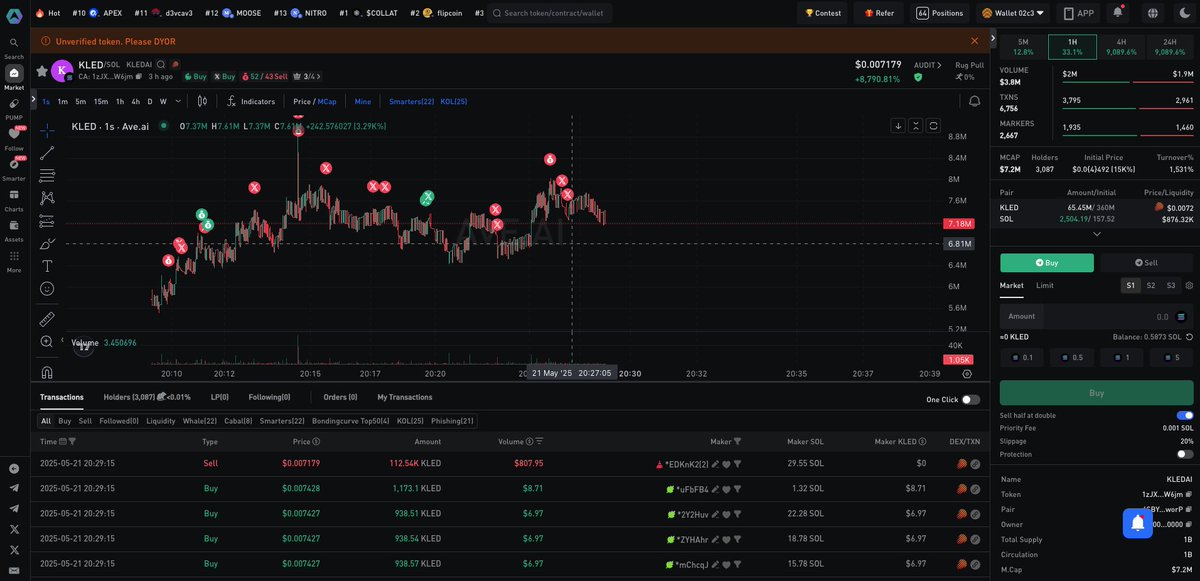
Task: Switch to the Limit order tab
Action: click(x=1044, y=285)
